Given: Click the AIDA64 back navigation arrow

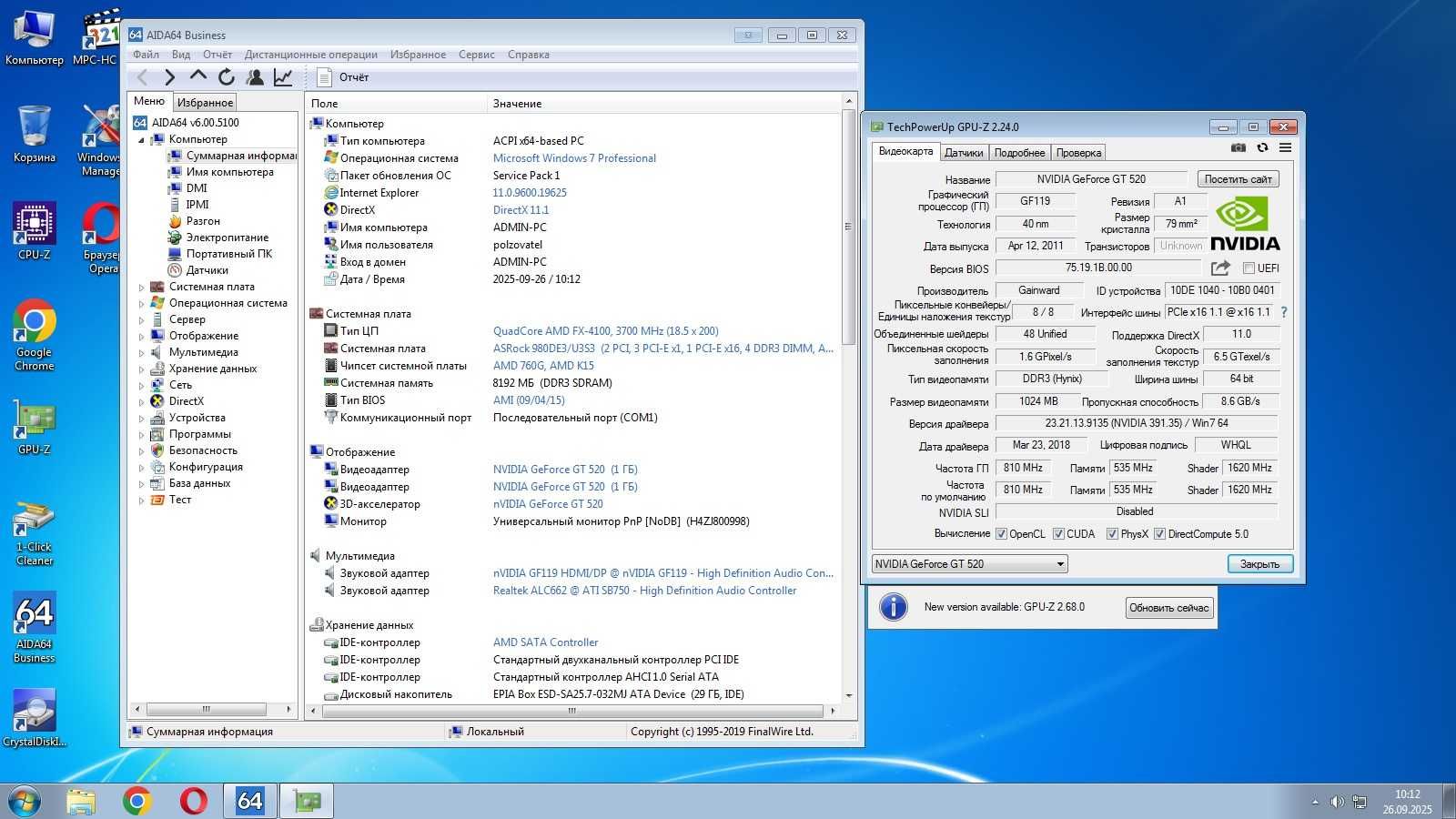Looking at the screenshot, I should pos(142,77).
